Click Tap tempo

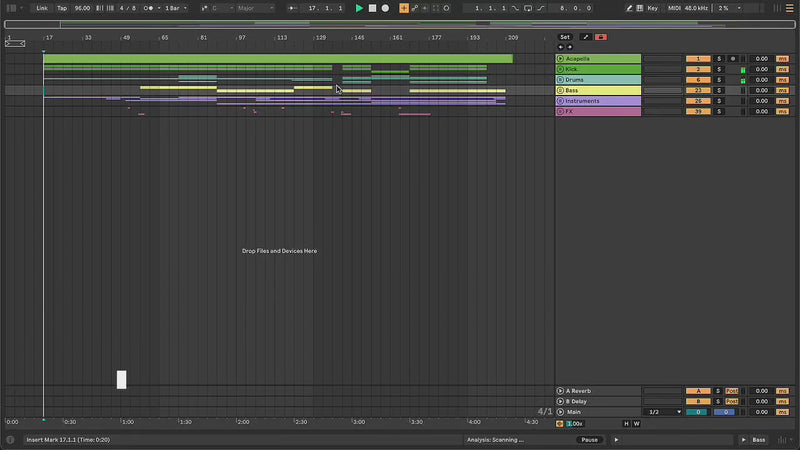click(62, 8)
